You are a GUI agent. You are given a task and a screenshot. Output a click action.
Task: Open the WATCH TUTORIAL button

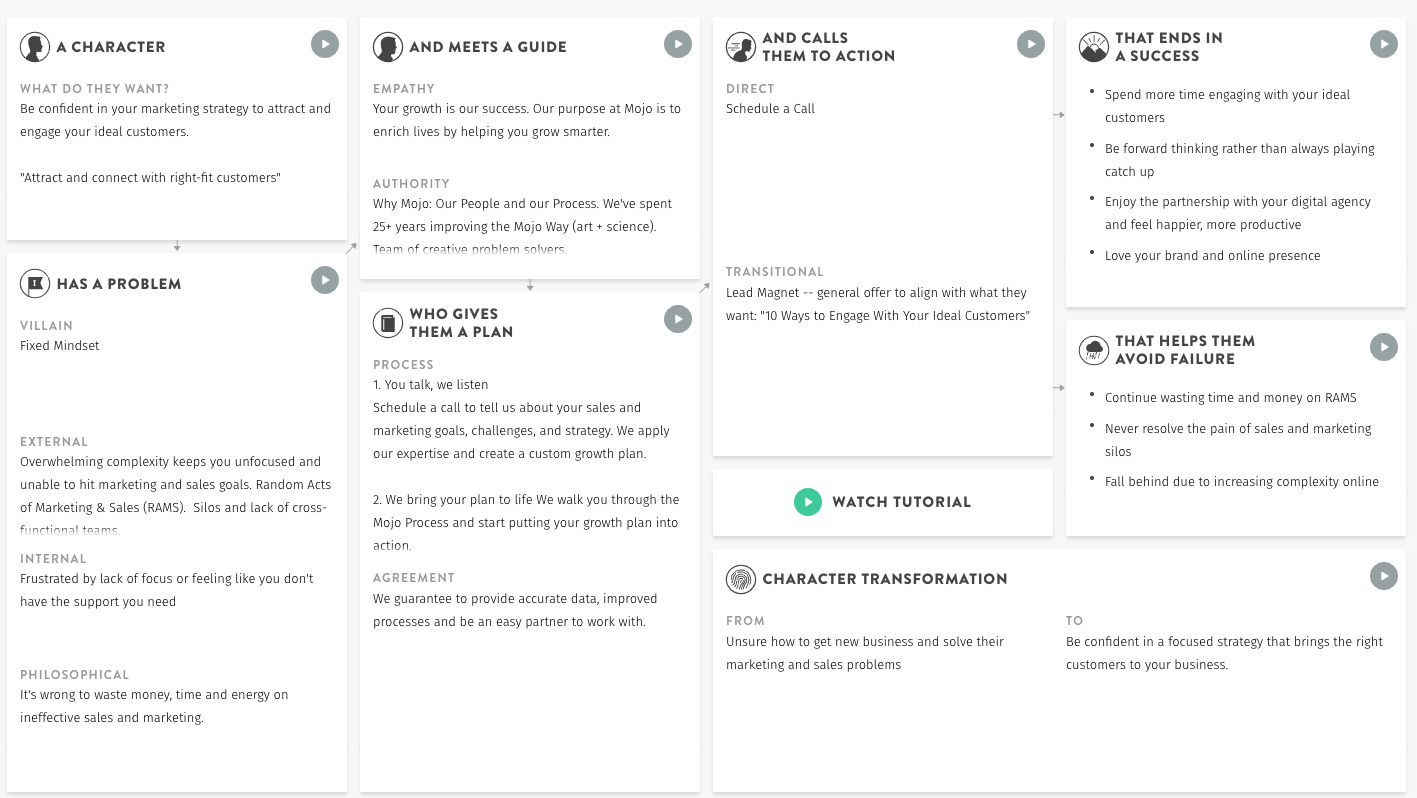(x=899, y=501)
